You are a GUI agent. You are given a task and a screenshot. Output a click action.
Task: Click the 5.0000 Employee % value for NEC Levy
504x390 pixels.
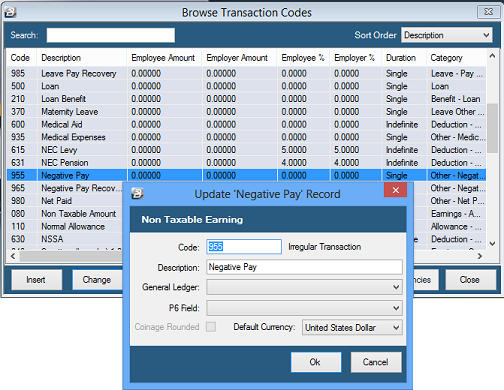[x=294, y=150]
